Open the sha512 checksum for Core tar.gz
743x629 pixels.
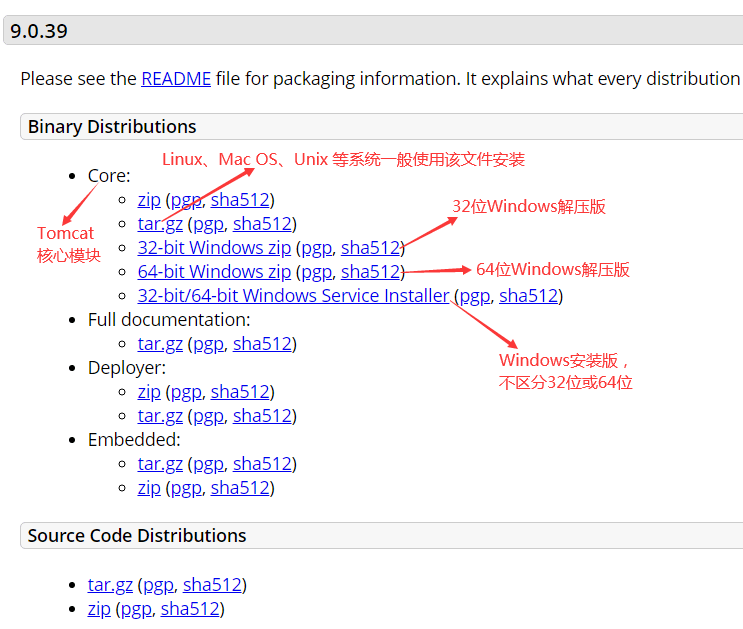coord(262,224)
